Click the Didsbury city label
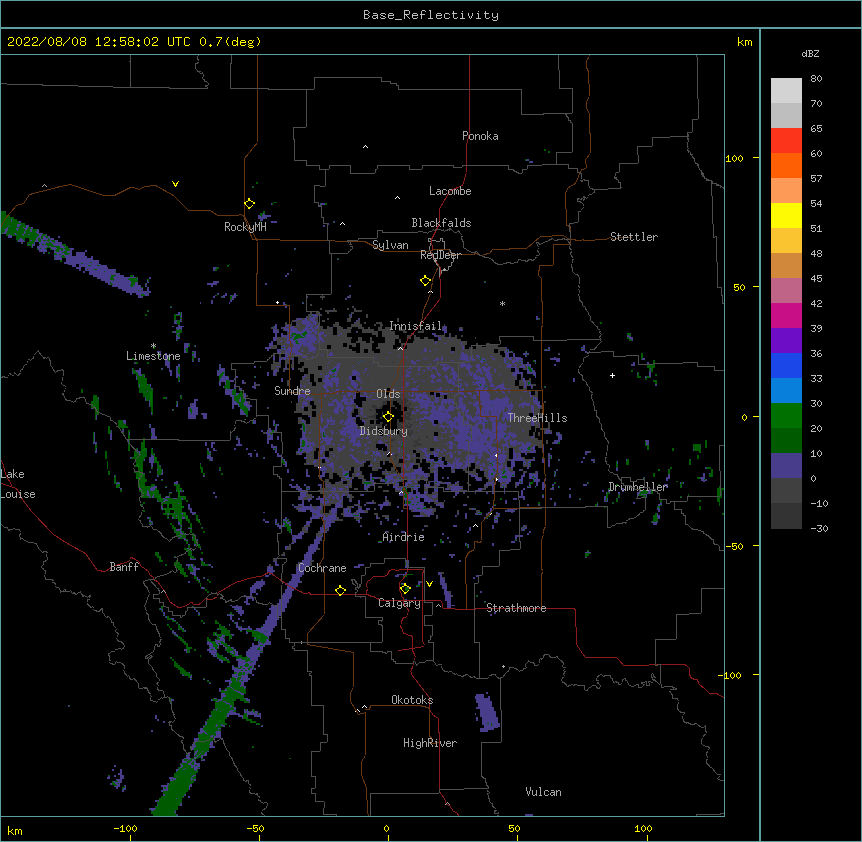Screen dimensions: 862x842 [x=384, y=431]
